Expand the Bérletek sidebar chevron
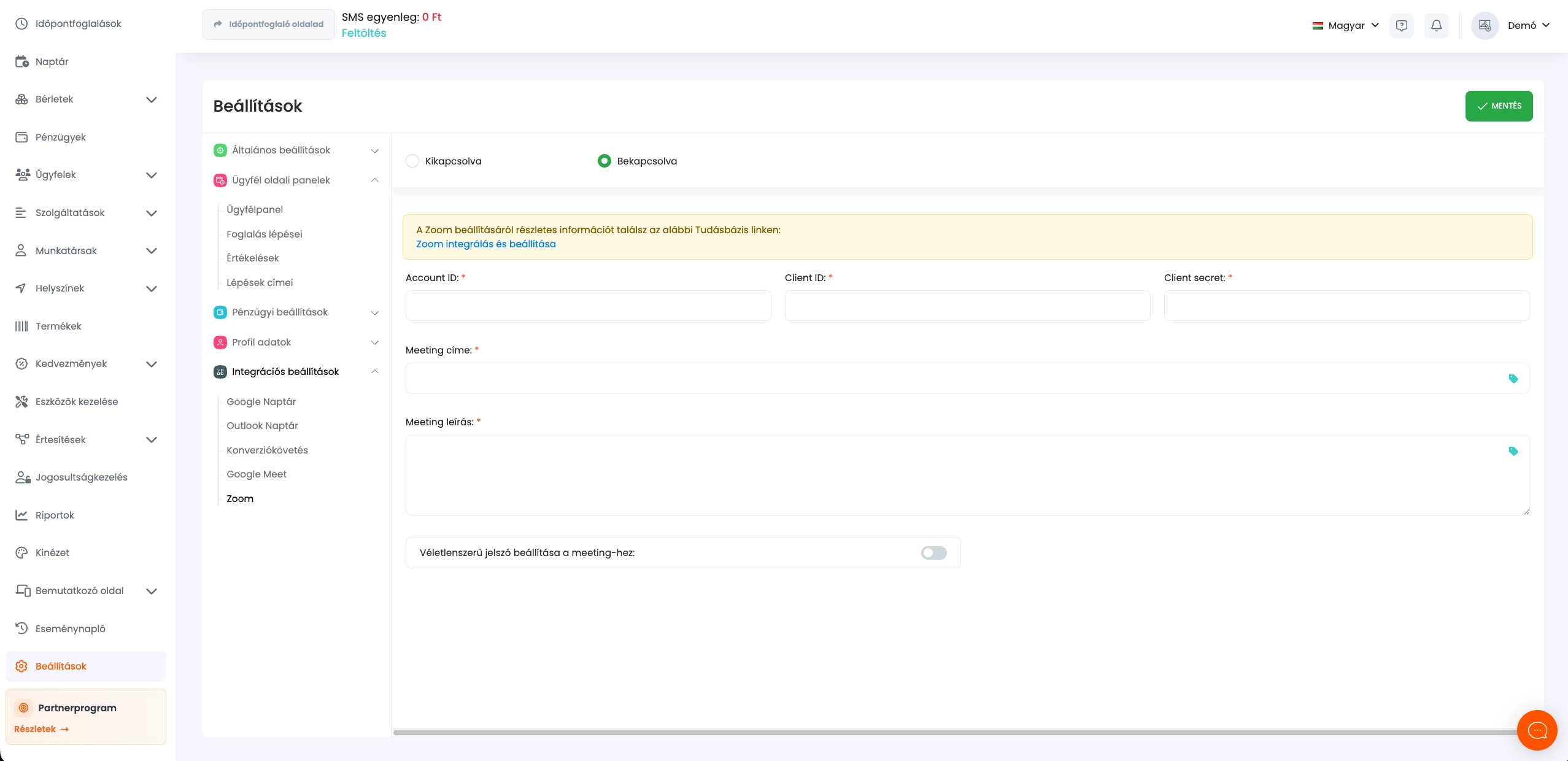The width and height of the screenshot is (1568, 761). pyautogui.click(x=152, y=99)
